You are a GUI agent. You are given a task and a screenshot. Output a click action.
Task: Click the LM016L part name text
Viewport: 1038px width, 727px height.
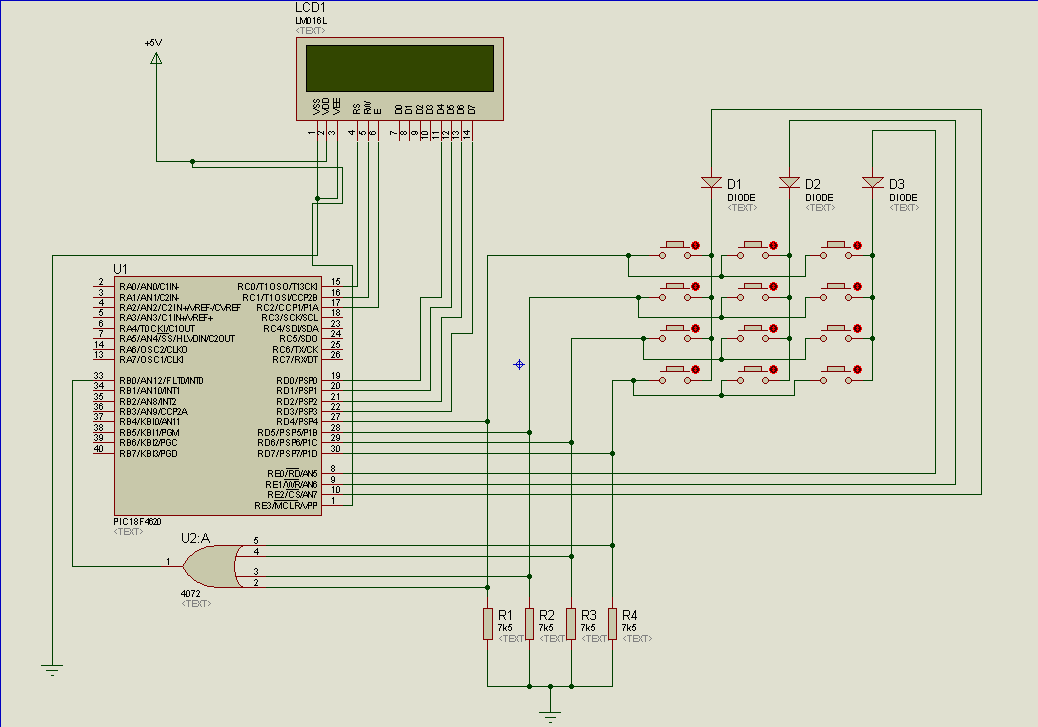pyautogui.click(x=311, y=21)
